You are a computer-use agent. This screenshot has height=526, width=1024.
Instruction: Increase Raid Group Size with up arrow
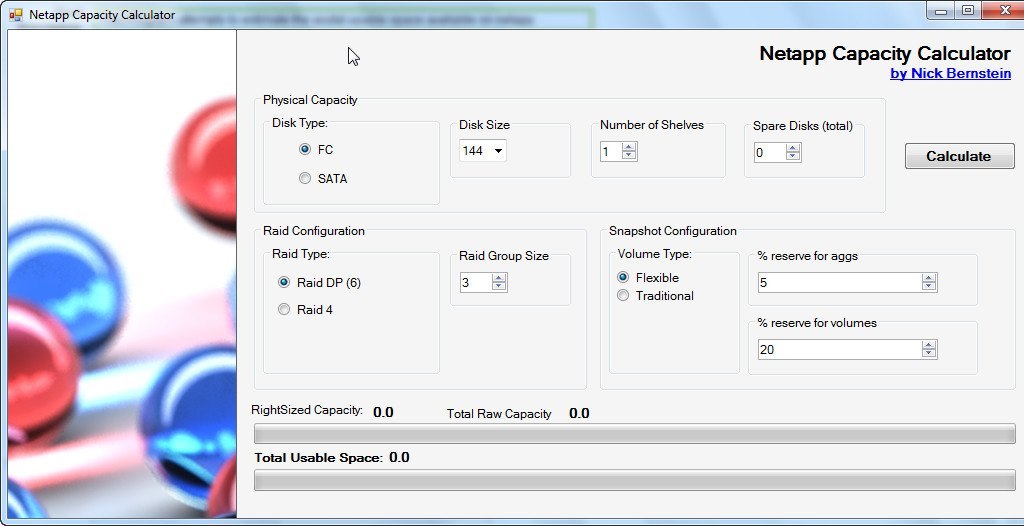[499, 278]
